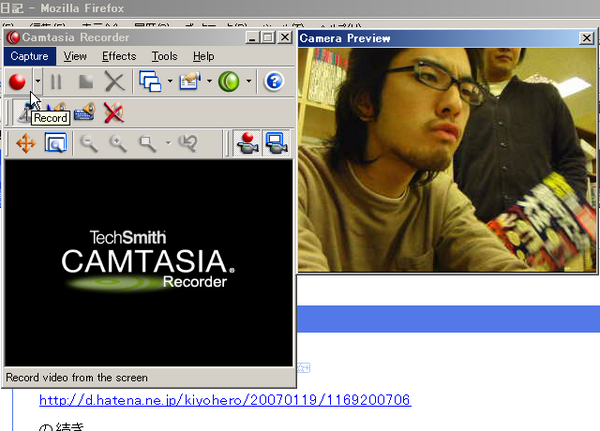Click the red crossed-out speaker icon
The height and width of the screenshot is (431, 600).
114,112
